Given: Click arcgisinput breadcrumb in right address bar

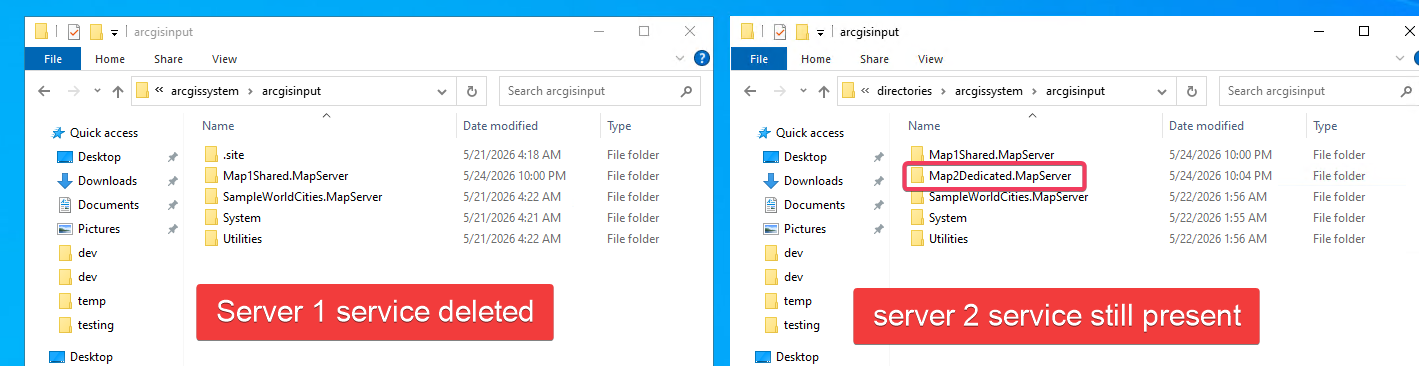Looking at the screenshot, I should tap(1075, 91).
